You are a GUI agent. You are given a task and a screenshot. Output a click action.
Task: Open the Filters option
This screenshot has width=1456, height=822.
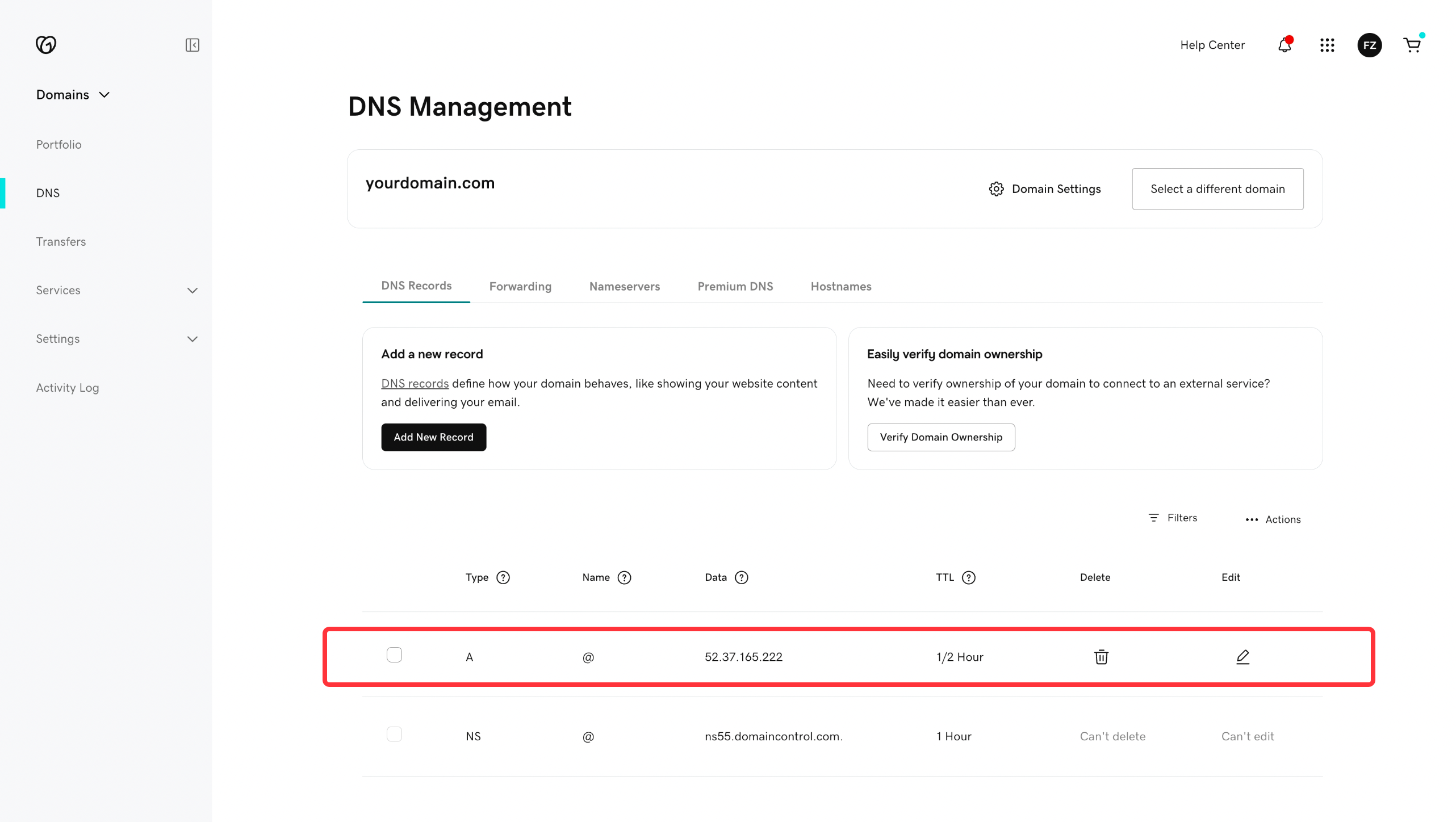tap(1173, 518)
